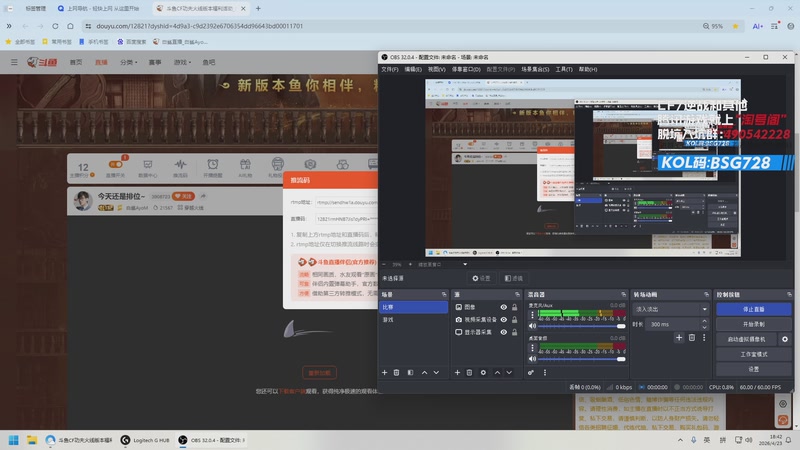The width and height of the screenshot is (800, 450).
Task: Open advanced audio properties gears in mixer
Action: pos(531,372)
